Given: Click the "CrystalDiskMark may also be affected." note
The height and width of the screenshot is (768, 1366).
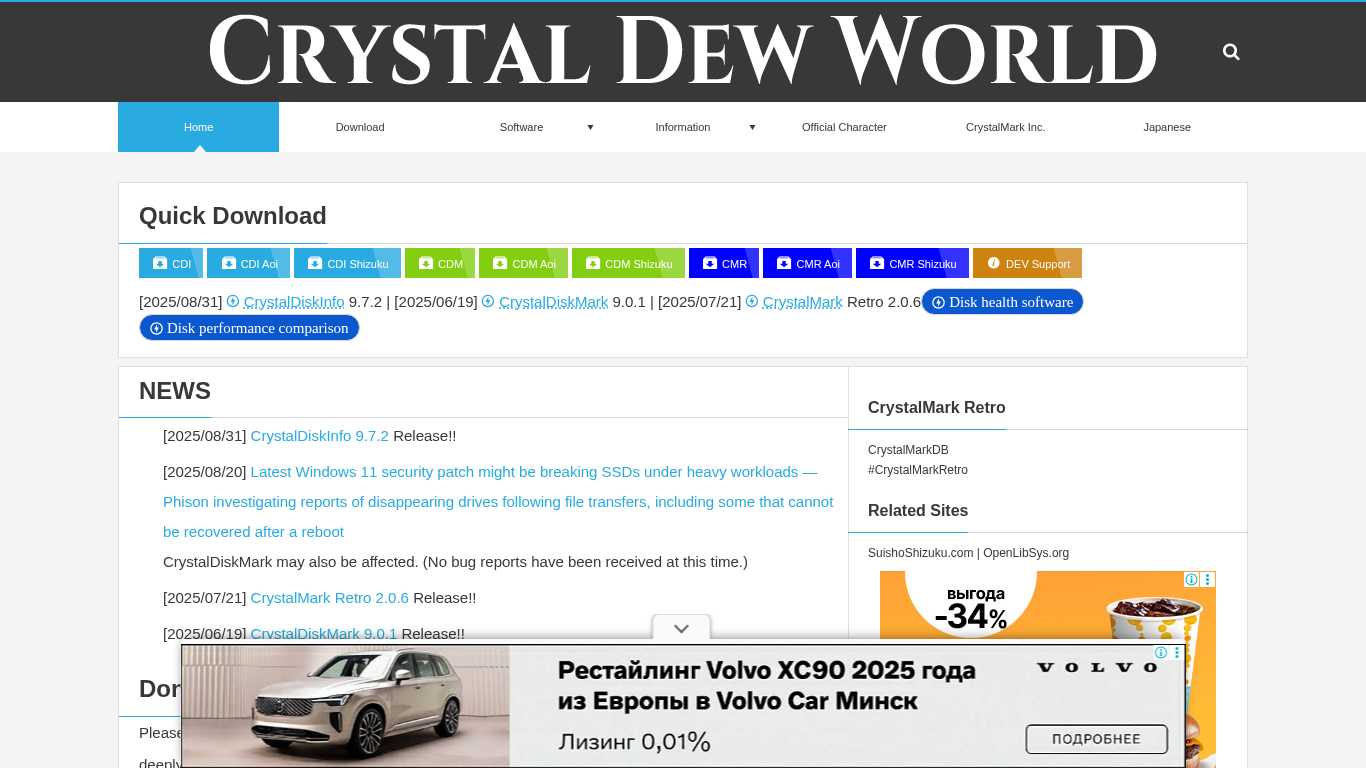Looking at the screenshot, I should click(291, 562).
